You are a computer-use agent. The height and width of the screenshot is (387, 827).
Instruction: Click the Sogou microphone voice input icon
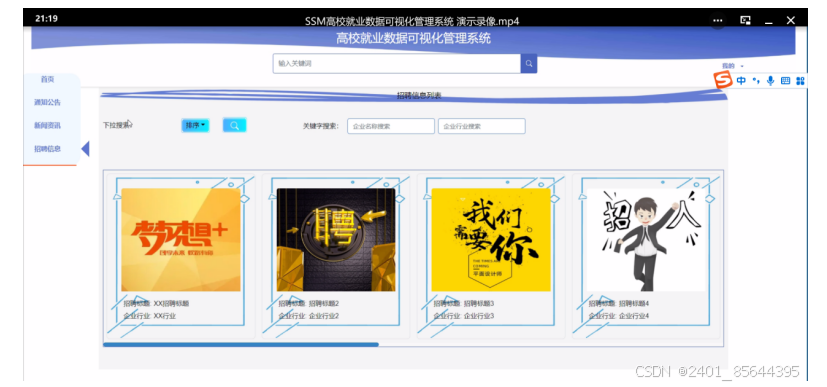click(771, 81)
